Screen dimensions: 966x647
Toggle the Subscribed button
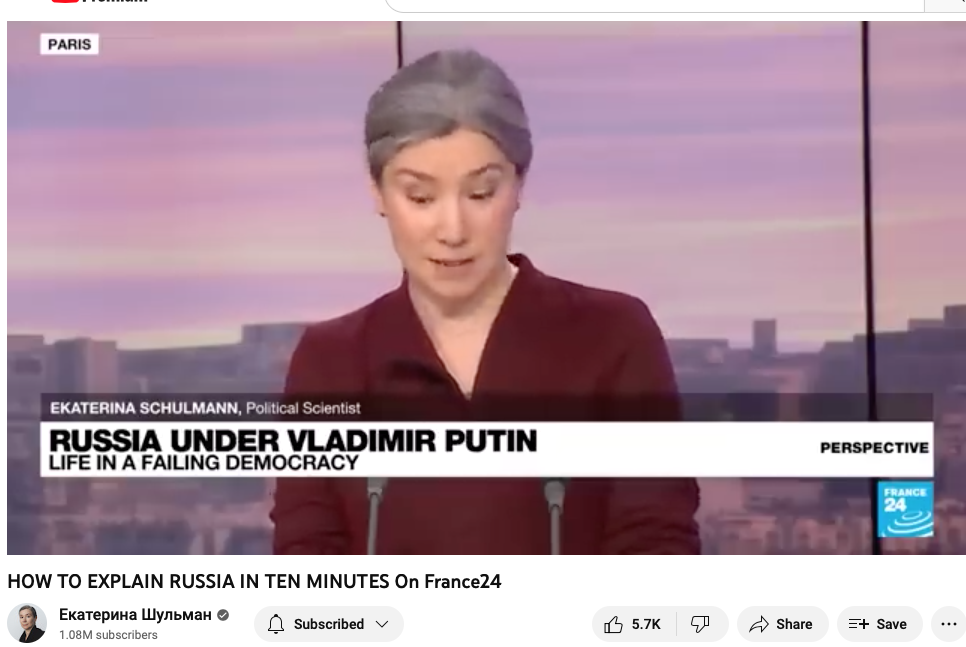(x=329, y=624)
